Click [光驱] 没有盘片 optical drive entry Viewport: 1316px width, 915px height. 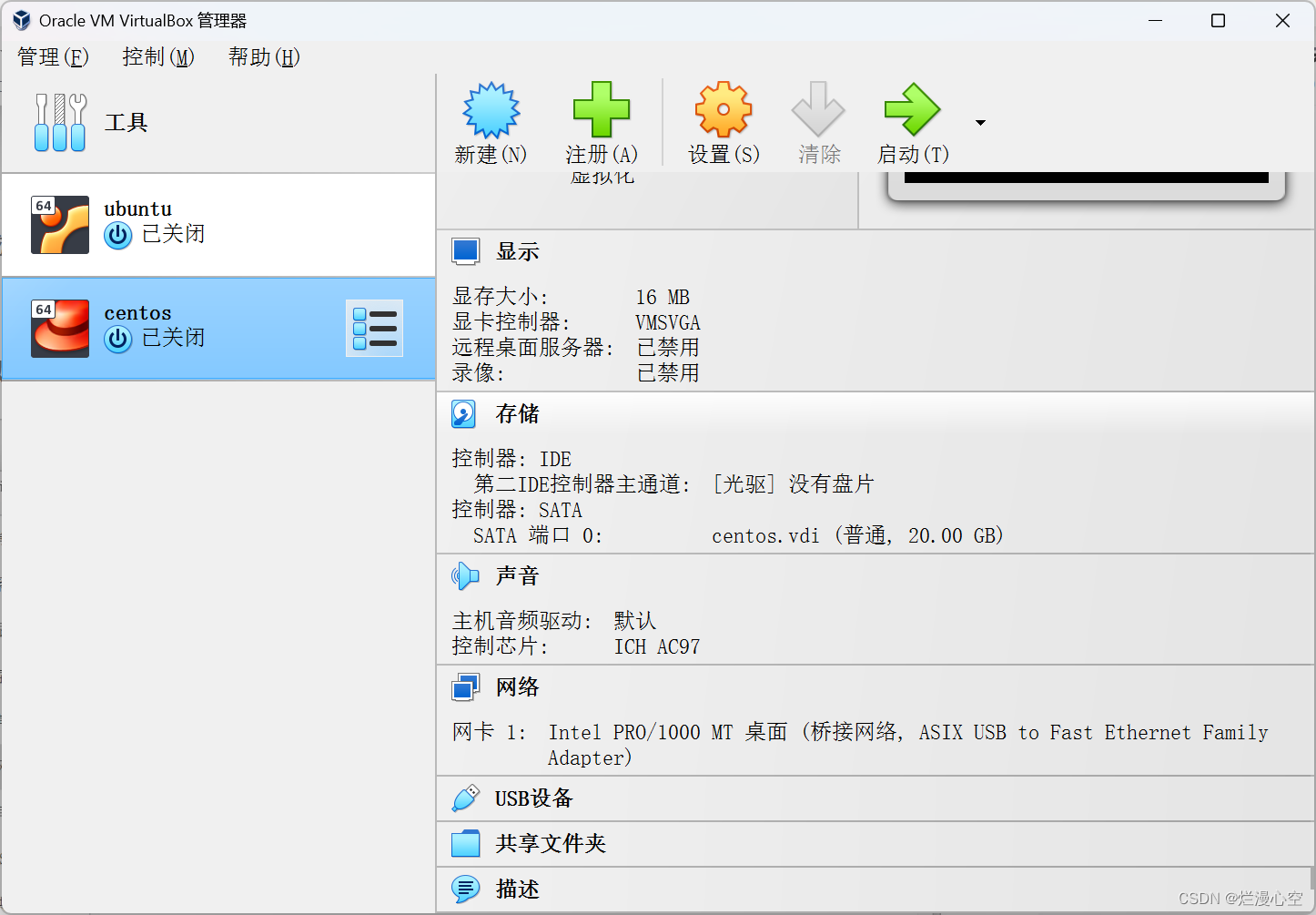click(793, 484)
